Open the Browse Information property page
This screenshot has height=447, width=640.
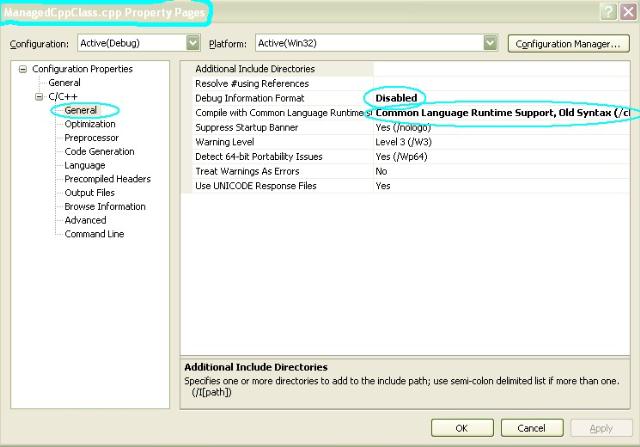tap(105, 207)
